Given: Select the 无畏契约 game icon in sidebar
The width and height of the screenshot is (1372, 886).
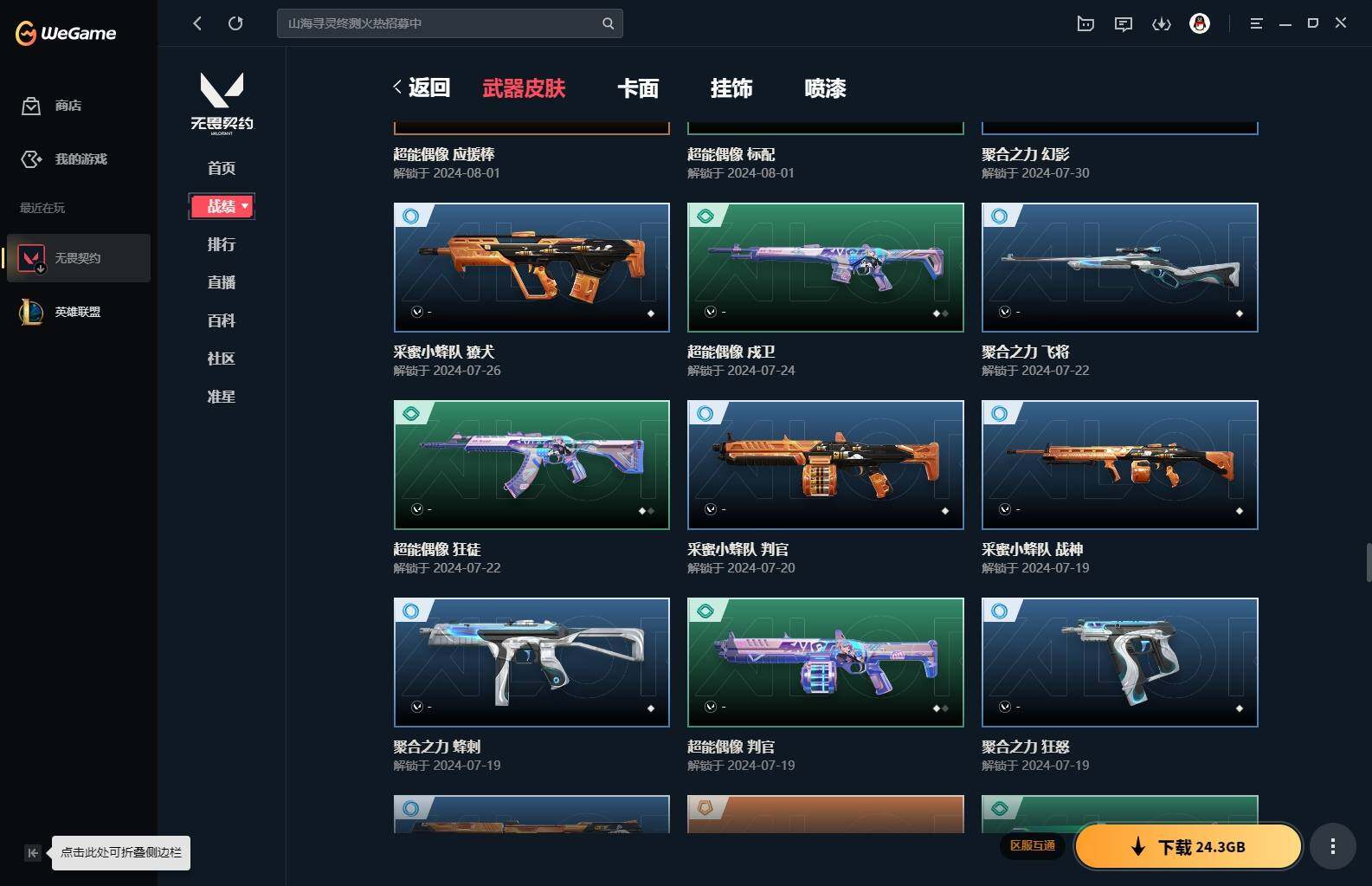Looking at the screenshot, I should pyautogui.click(x=31, y=258).
